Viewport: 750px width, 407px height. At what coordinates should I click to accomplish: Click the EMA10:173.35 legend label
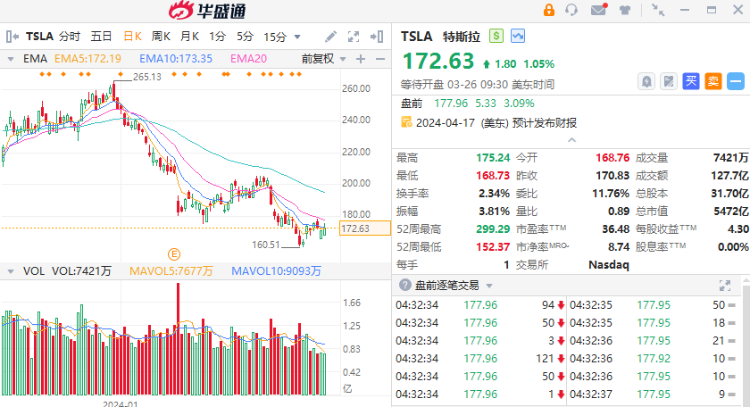tap(176, 59)
